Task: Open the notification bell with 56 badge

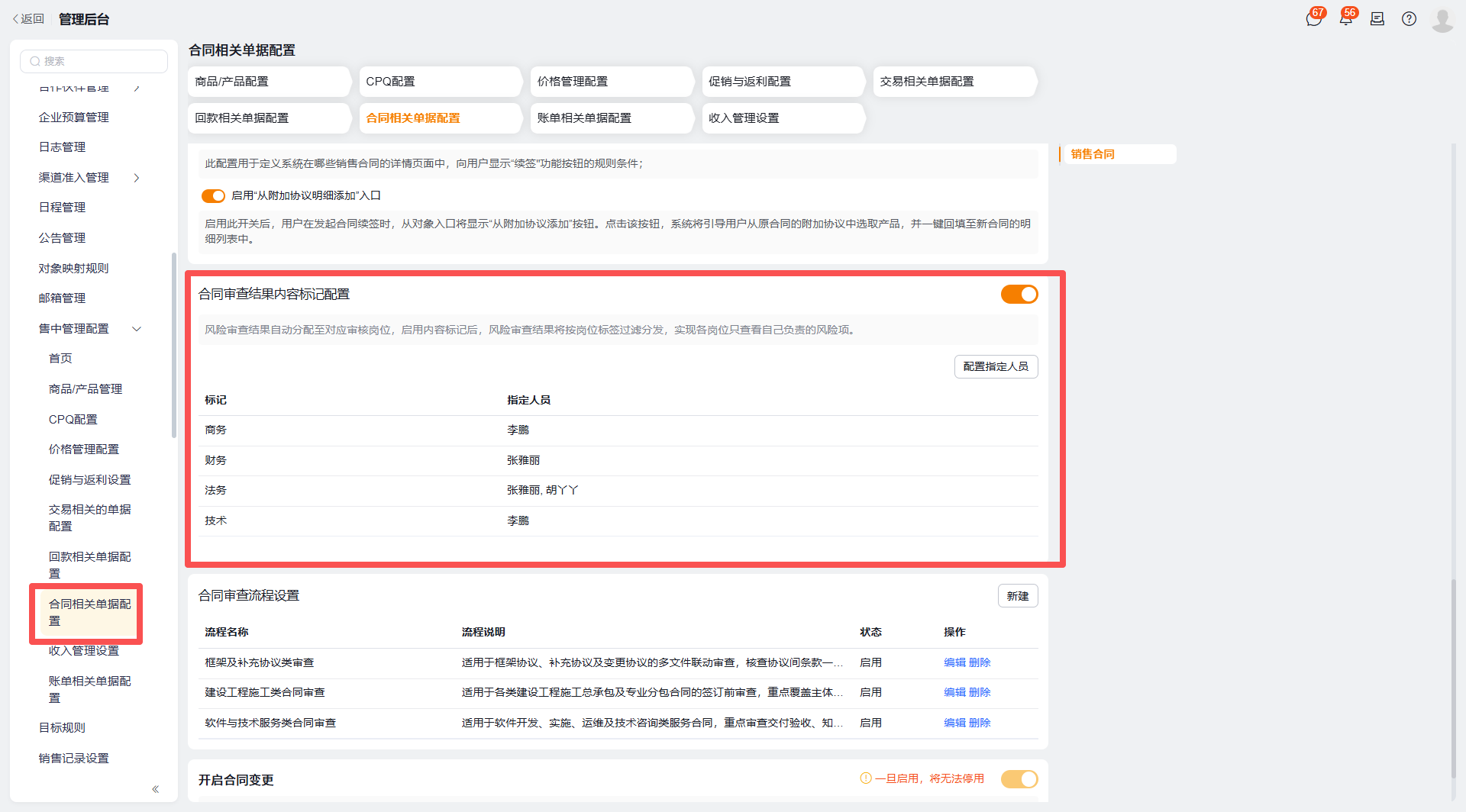Action: point(1346,18)
